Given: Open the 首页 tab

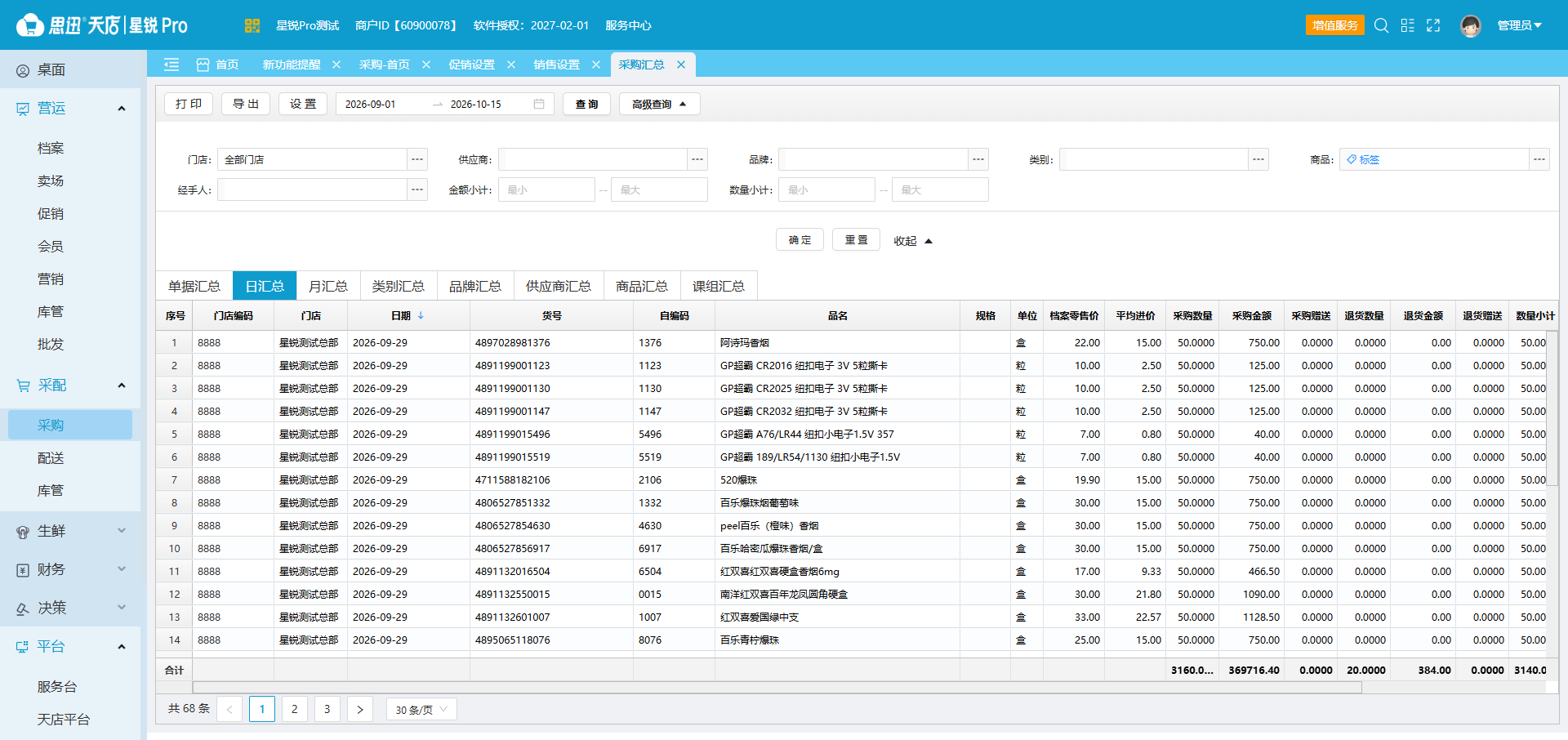Looking at the screenshot, I should click(x=218, y=65).
